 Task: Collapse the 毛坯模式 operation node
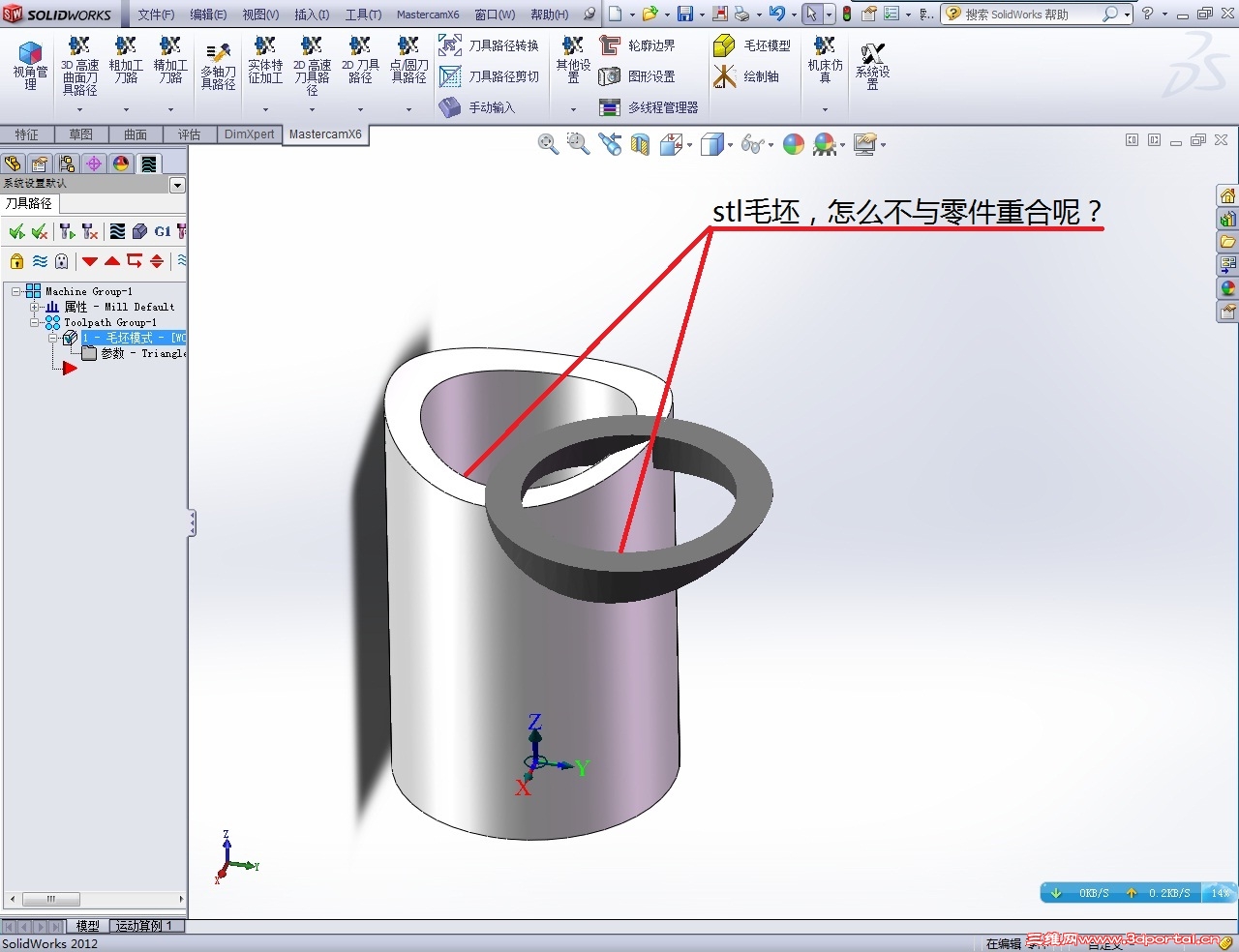pyautogui.click(x=53, y=338)
